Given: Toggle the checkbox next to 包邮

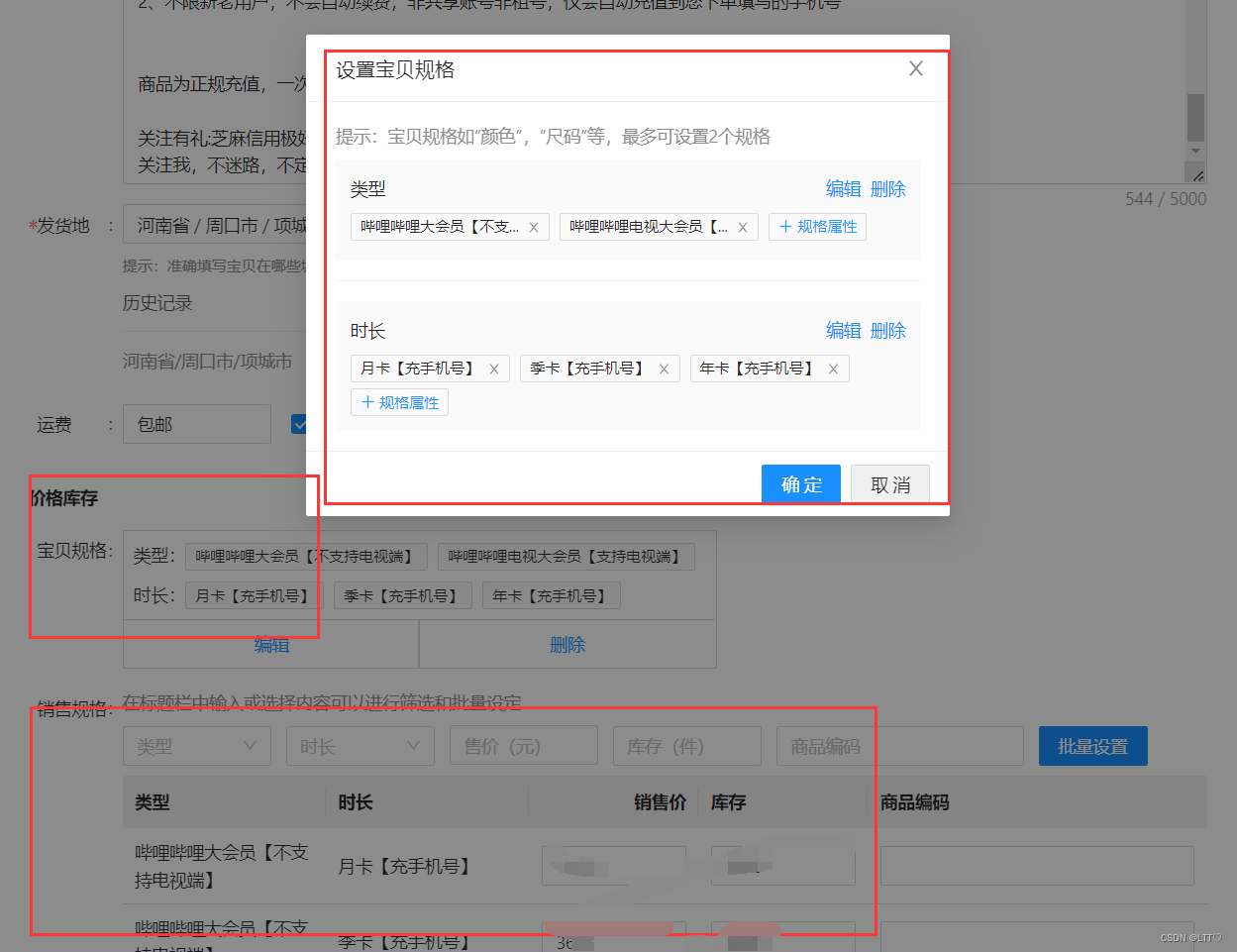Looking at the screenshot, I should click(x=299, y=424).
